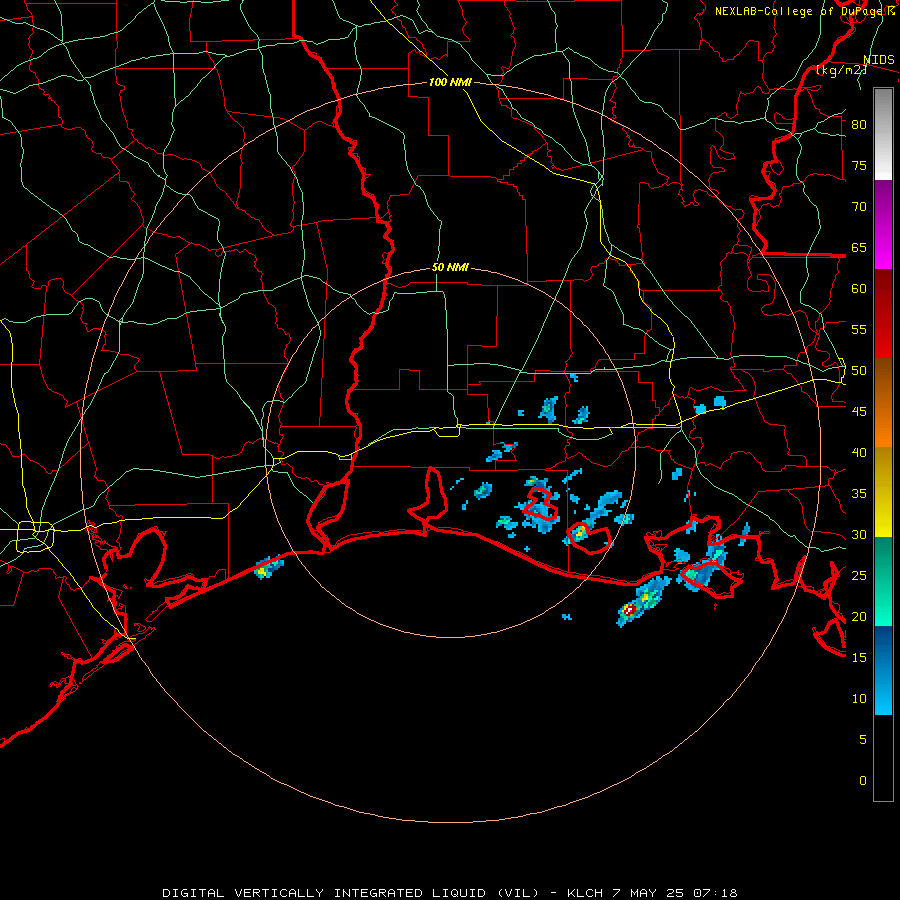Click the 70 value on color scale
The height and width of the screenshot is (900, 900).
click(859, 207)
